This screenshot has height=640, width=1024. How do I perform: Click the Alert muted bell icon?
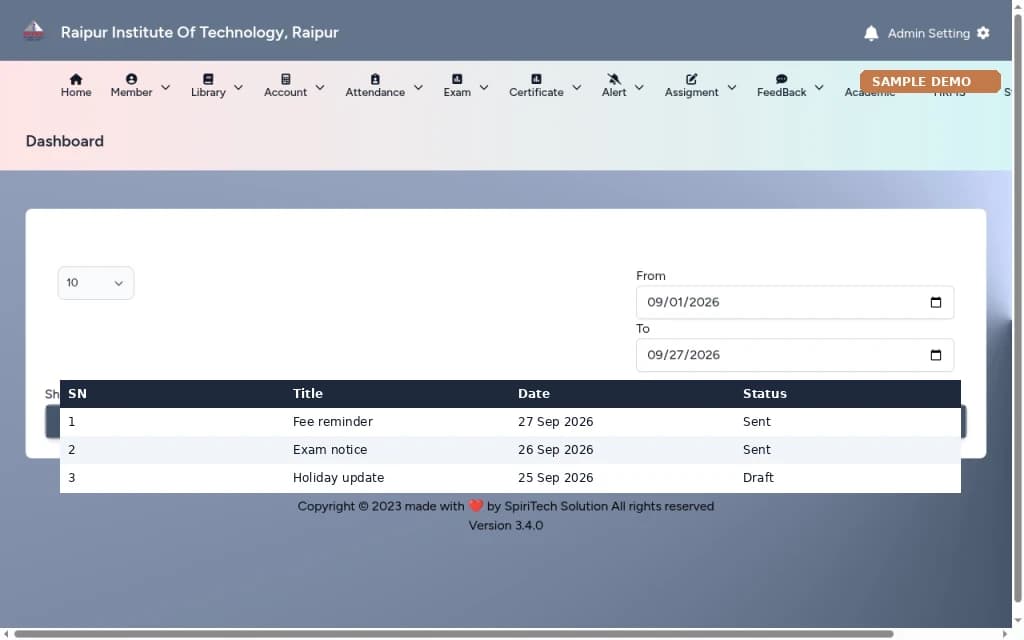click(x=614, y=79)
